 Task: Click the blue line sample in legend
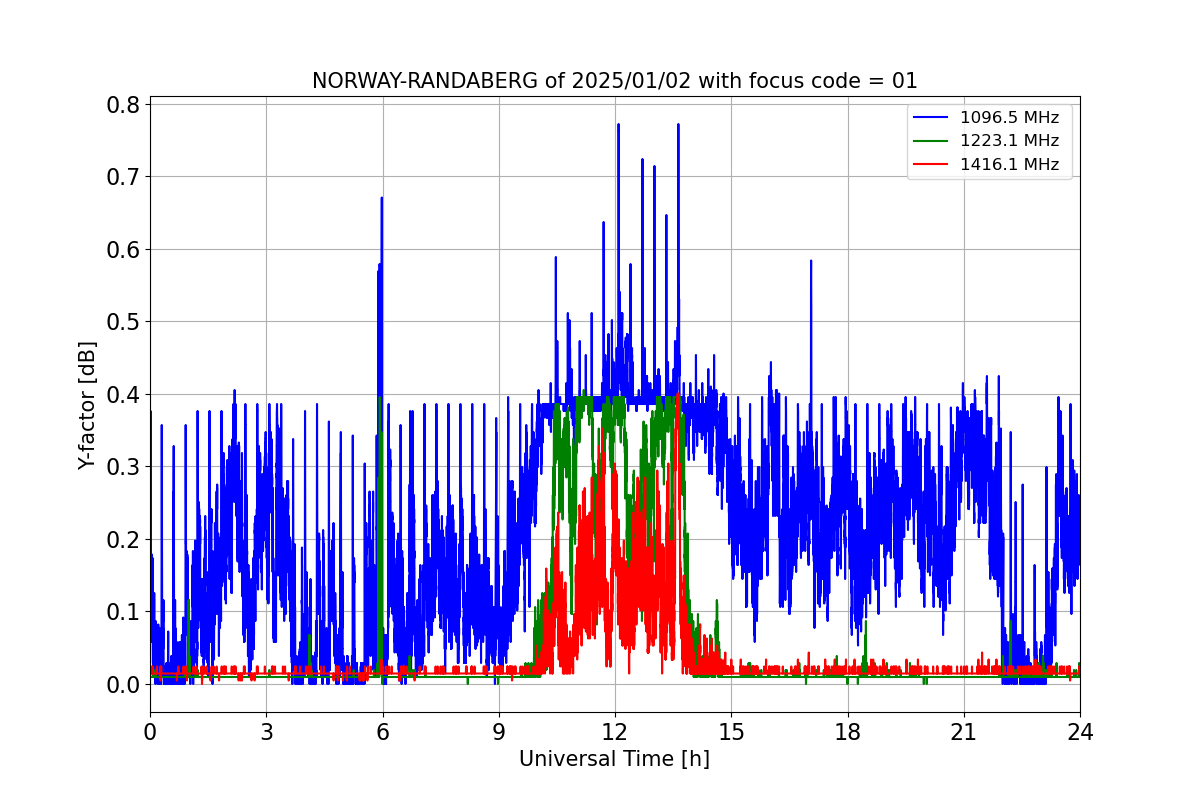[932, 118]
